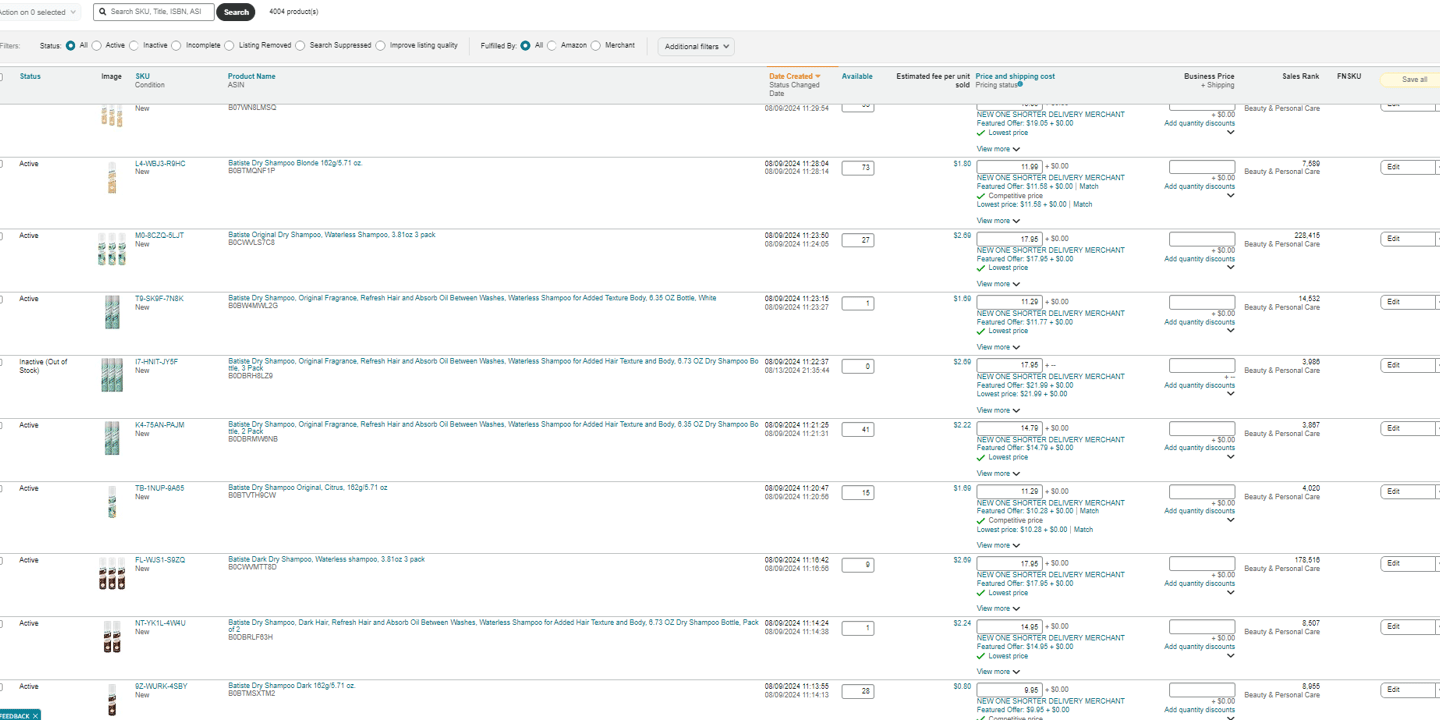Click the 'Inactive (Out of Stock)' status text
The width and height of the screenshot is (1440, 720).
[43, 366]
